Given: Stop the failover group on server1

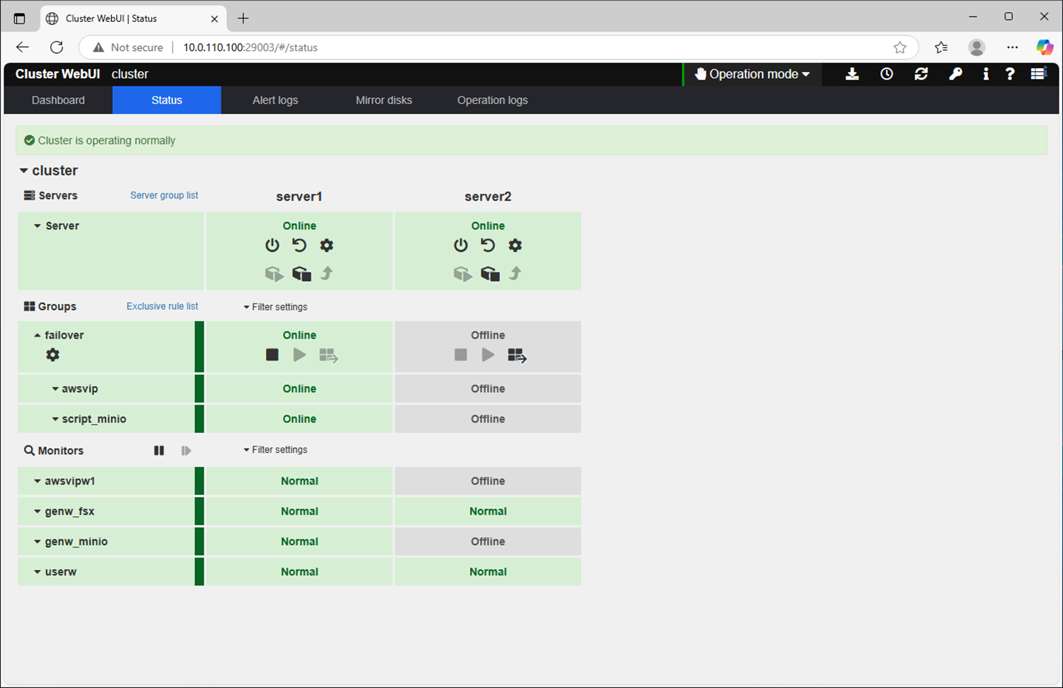Looking at the screenshot, I should click(272, 355).
